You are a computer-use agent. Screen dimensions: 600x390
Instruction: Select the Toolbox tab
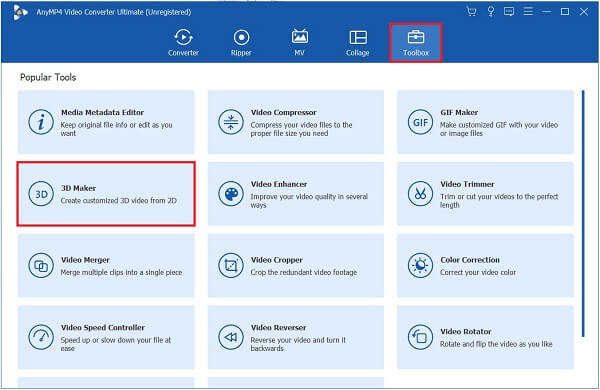click(x=416, y=42)
